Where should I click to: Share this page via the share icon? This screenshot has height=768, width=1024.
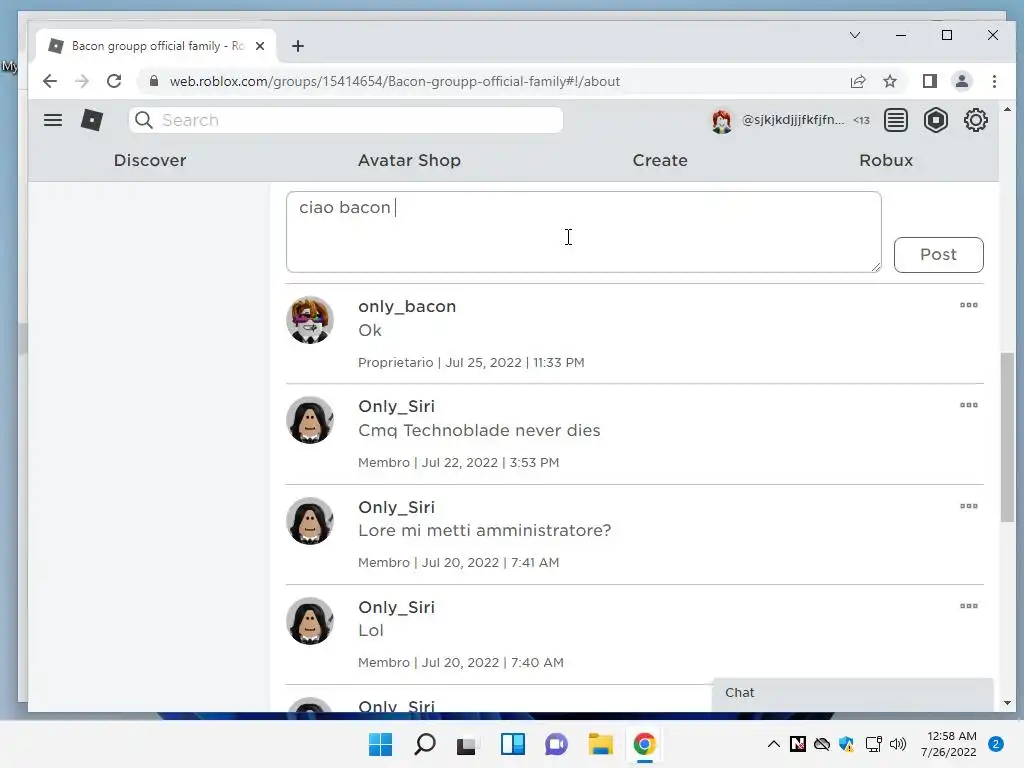tap(857, 81)
